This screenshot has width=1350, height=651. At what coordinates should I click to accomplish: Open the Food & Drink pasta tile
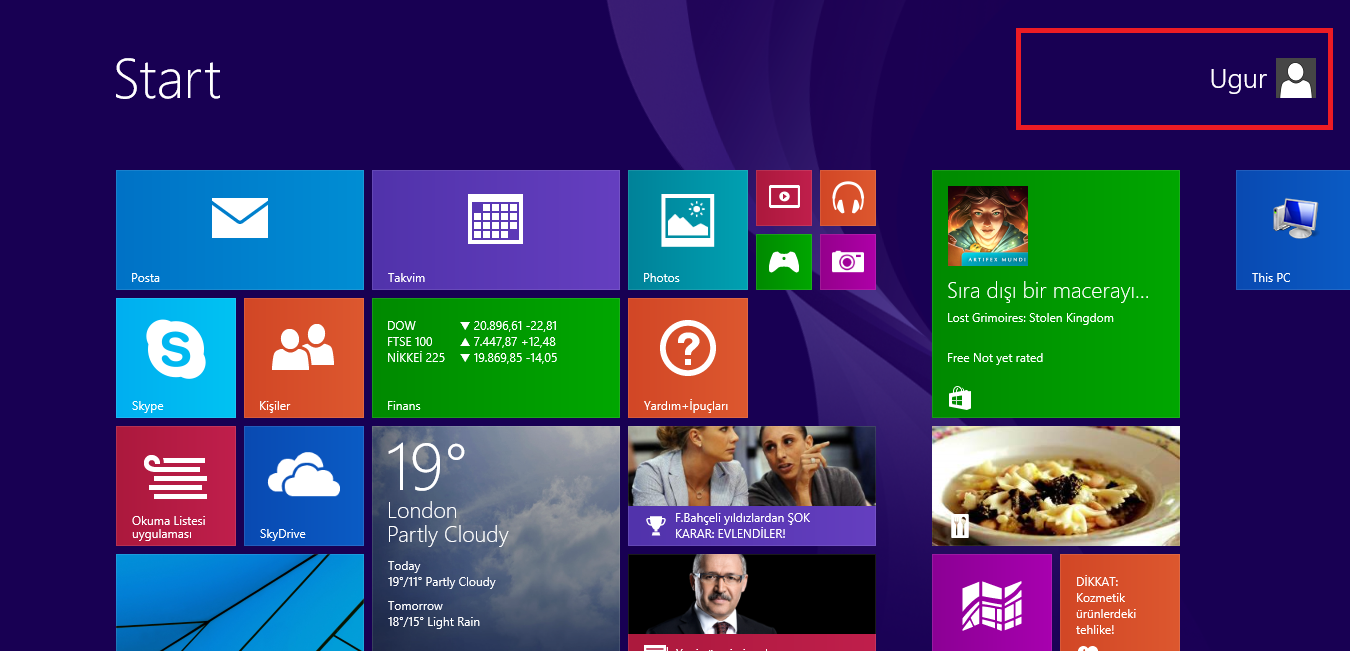click(x=1056, y=486)
